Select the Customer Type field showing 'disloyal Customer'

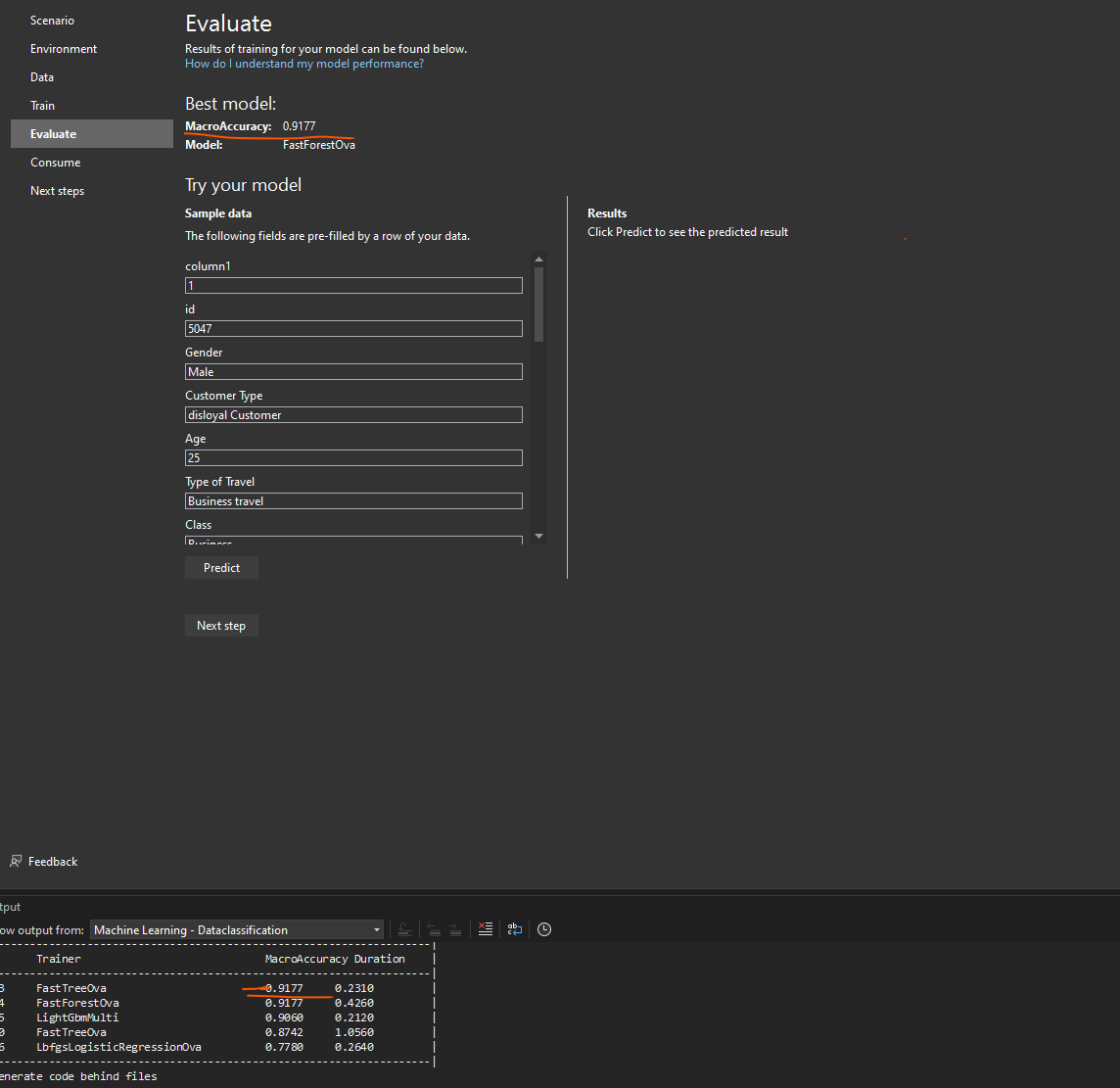tap(353, 414)
